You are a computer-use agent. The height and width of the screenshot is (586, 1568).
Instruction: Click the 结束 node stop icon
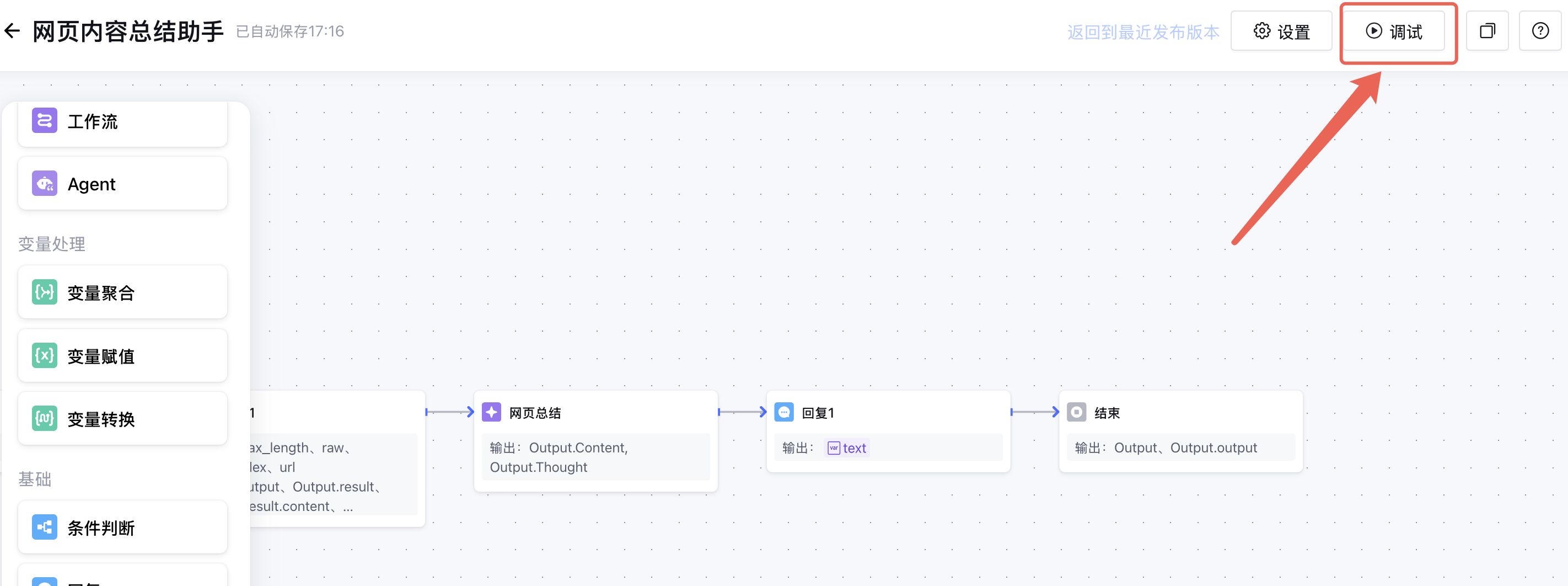(x=1076, y=412)
